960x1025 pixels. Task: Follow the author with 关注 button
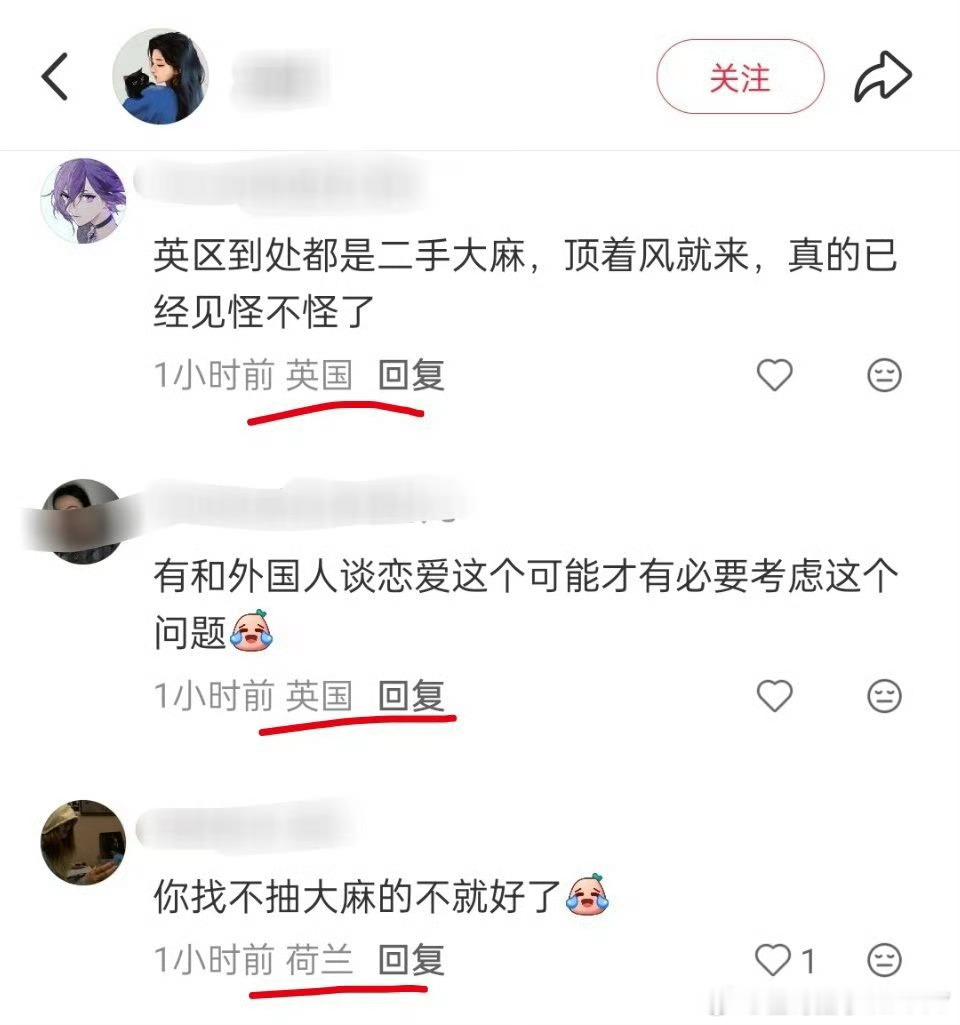pyautogui.click(x=740, y=77)
